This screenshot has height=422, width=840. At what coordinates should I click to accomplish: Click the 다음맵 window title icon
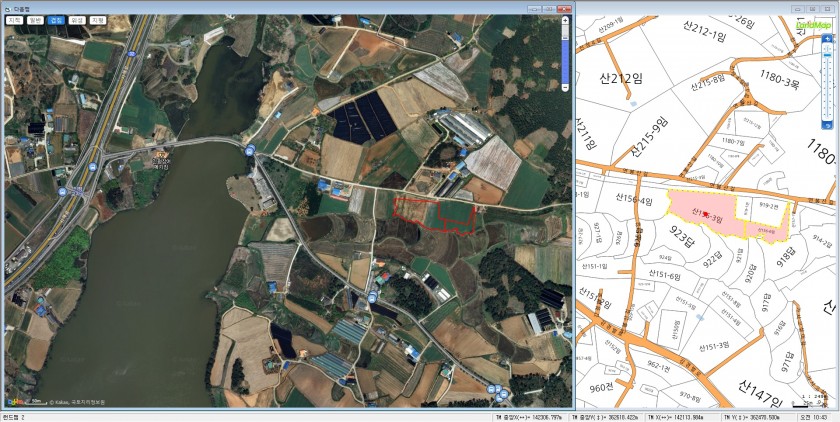click(8, 6)
